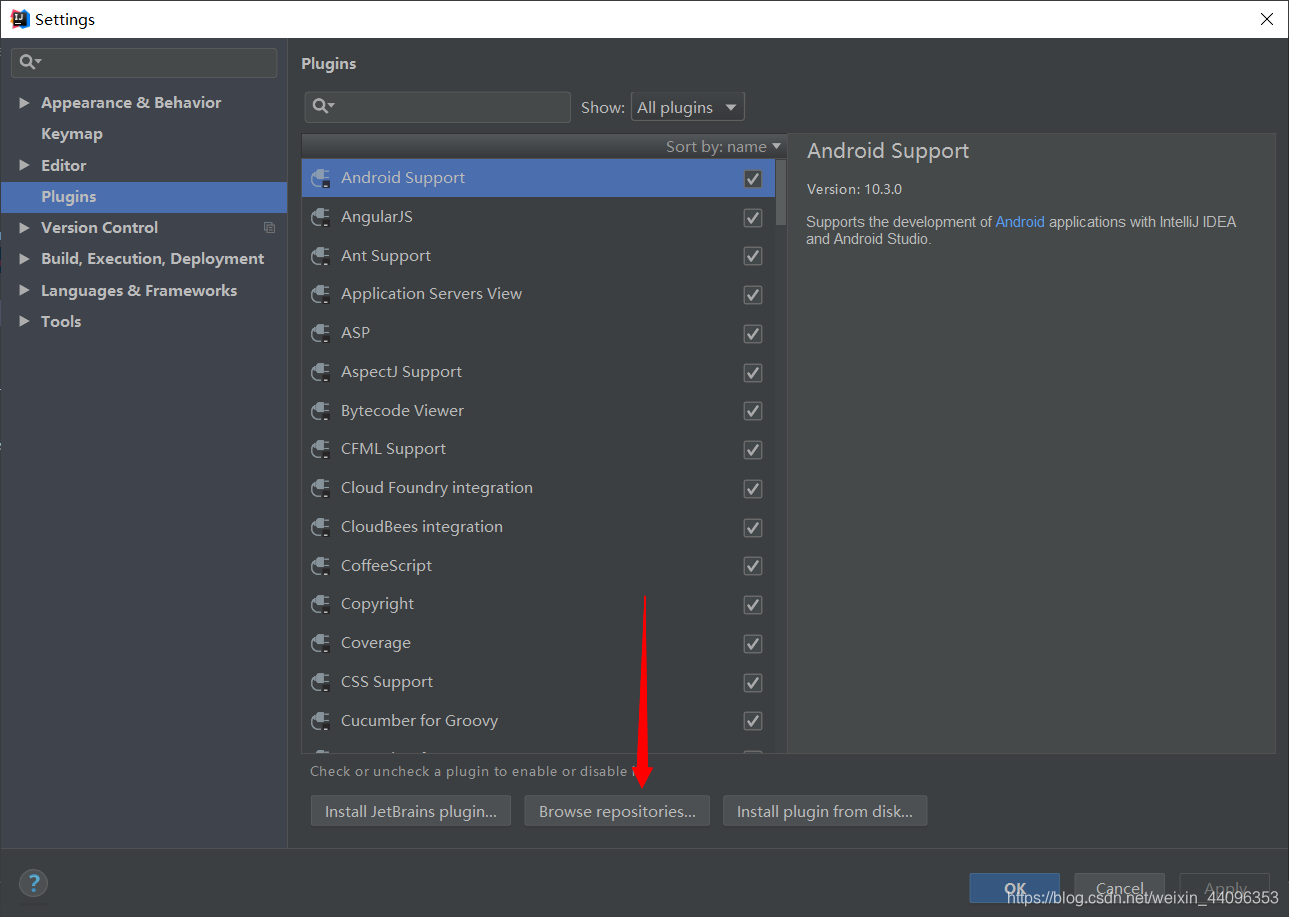Uncheck the CloudBees integration checkbox
The width and height of the screenshot is (1289, 917).
753,528
